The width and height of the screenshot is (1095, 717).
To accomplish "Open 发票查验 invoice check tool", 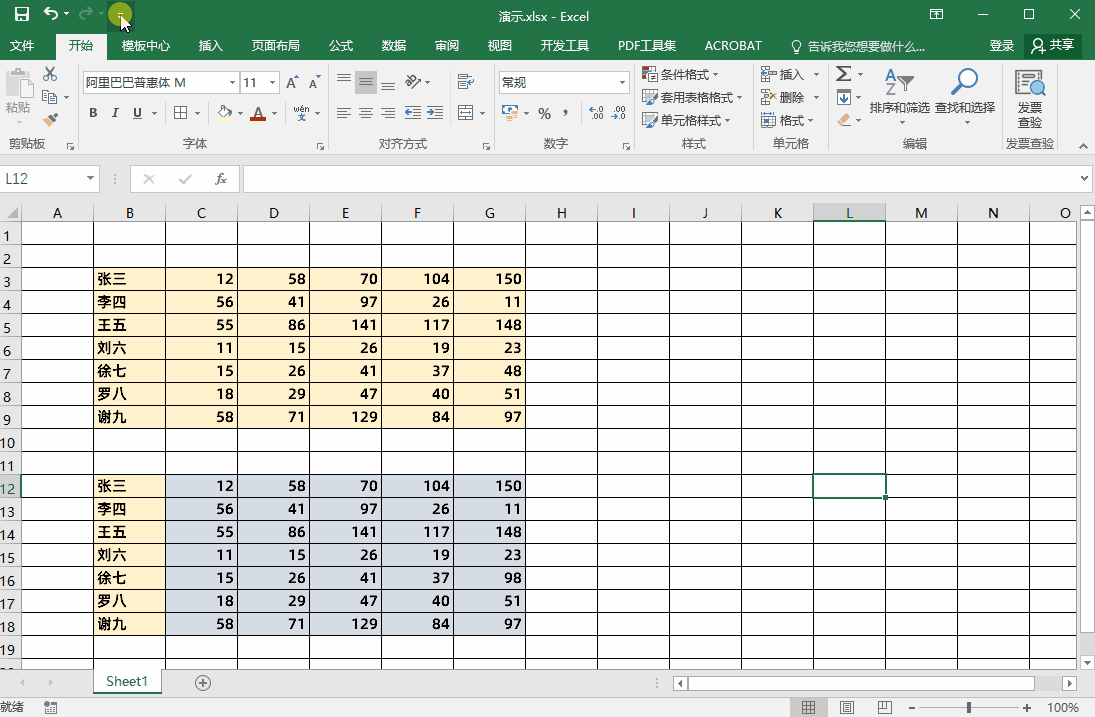I will pyautogui.click(x=1030, y=99).
